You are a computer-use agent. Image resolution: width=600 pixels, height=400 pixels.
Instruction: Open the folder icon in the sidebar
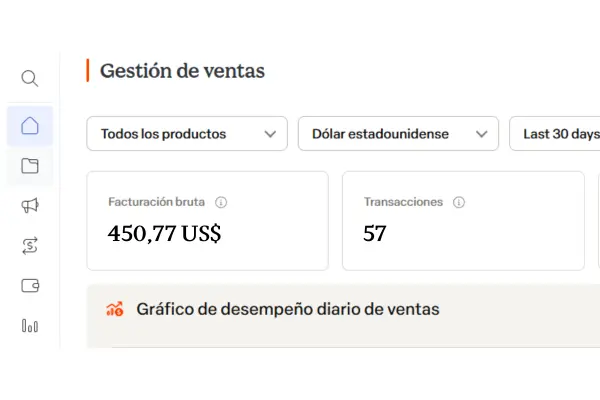30,166
